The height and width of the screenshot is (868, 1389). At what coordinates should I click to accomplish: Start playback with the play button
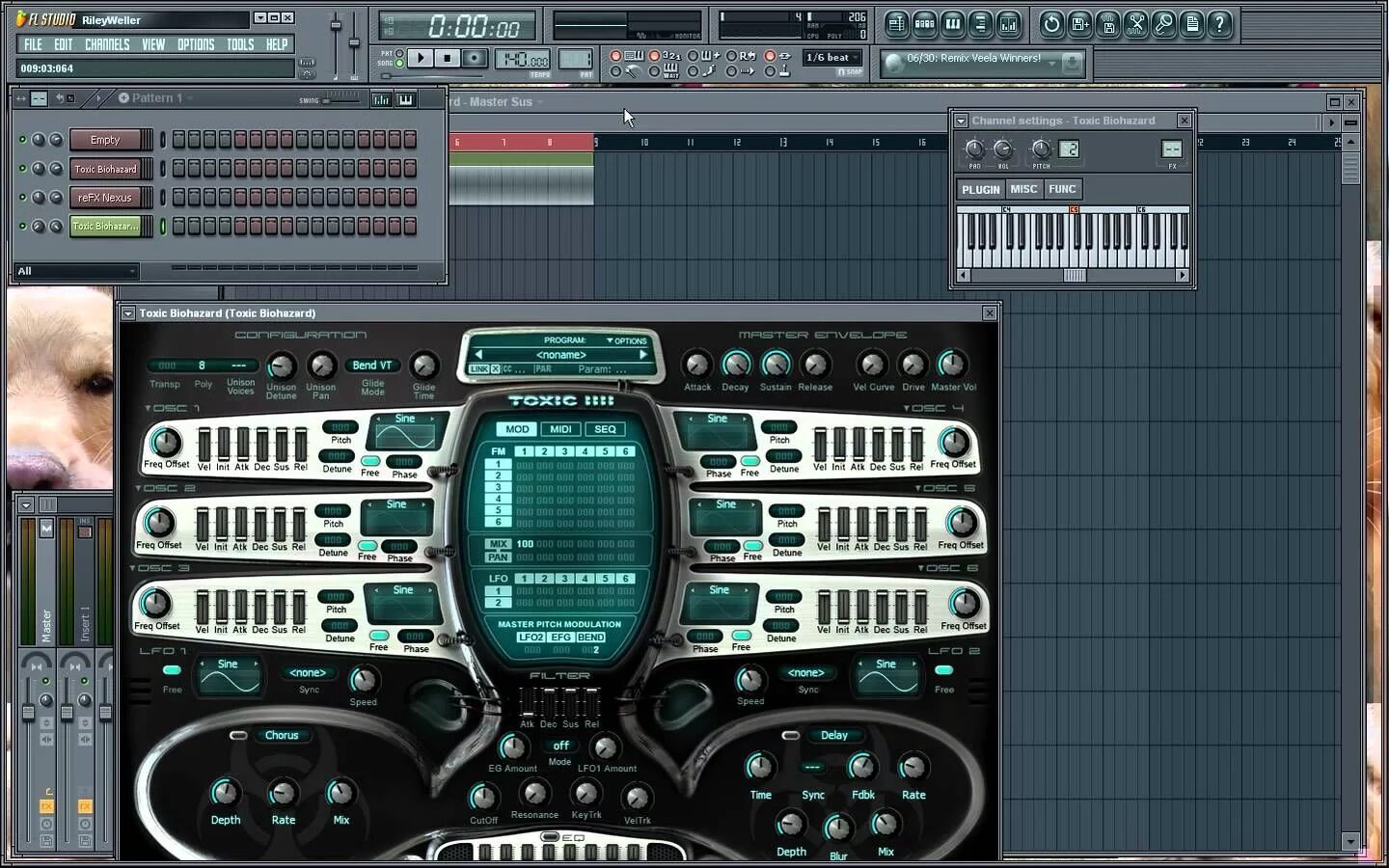(x=421, y=58)
